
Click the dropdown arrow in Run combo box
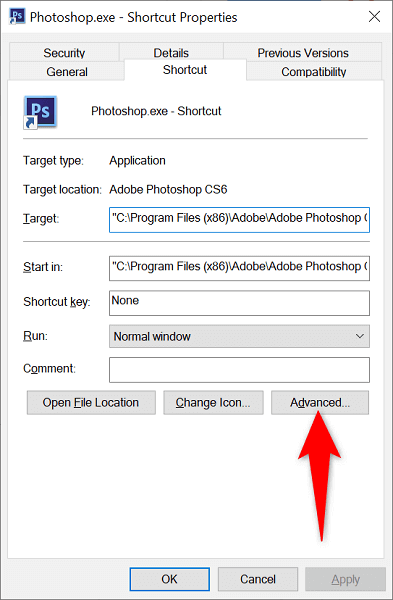point(359,336)
